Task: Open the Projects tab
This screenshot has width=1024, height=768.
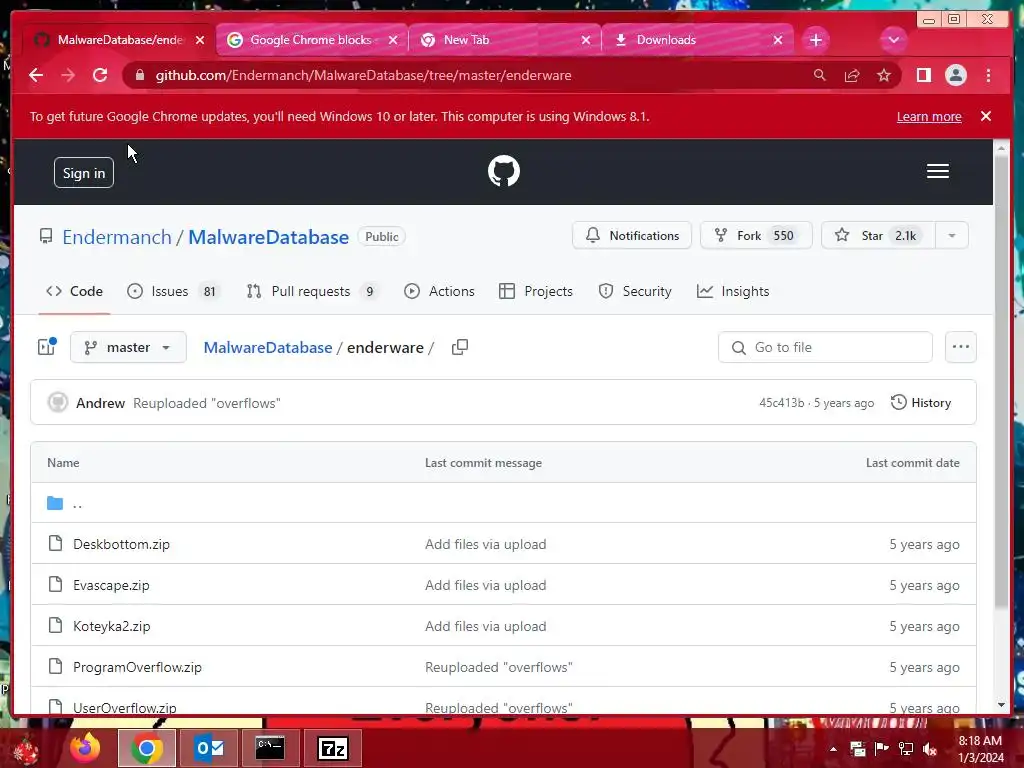Action: (536, 291)
